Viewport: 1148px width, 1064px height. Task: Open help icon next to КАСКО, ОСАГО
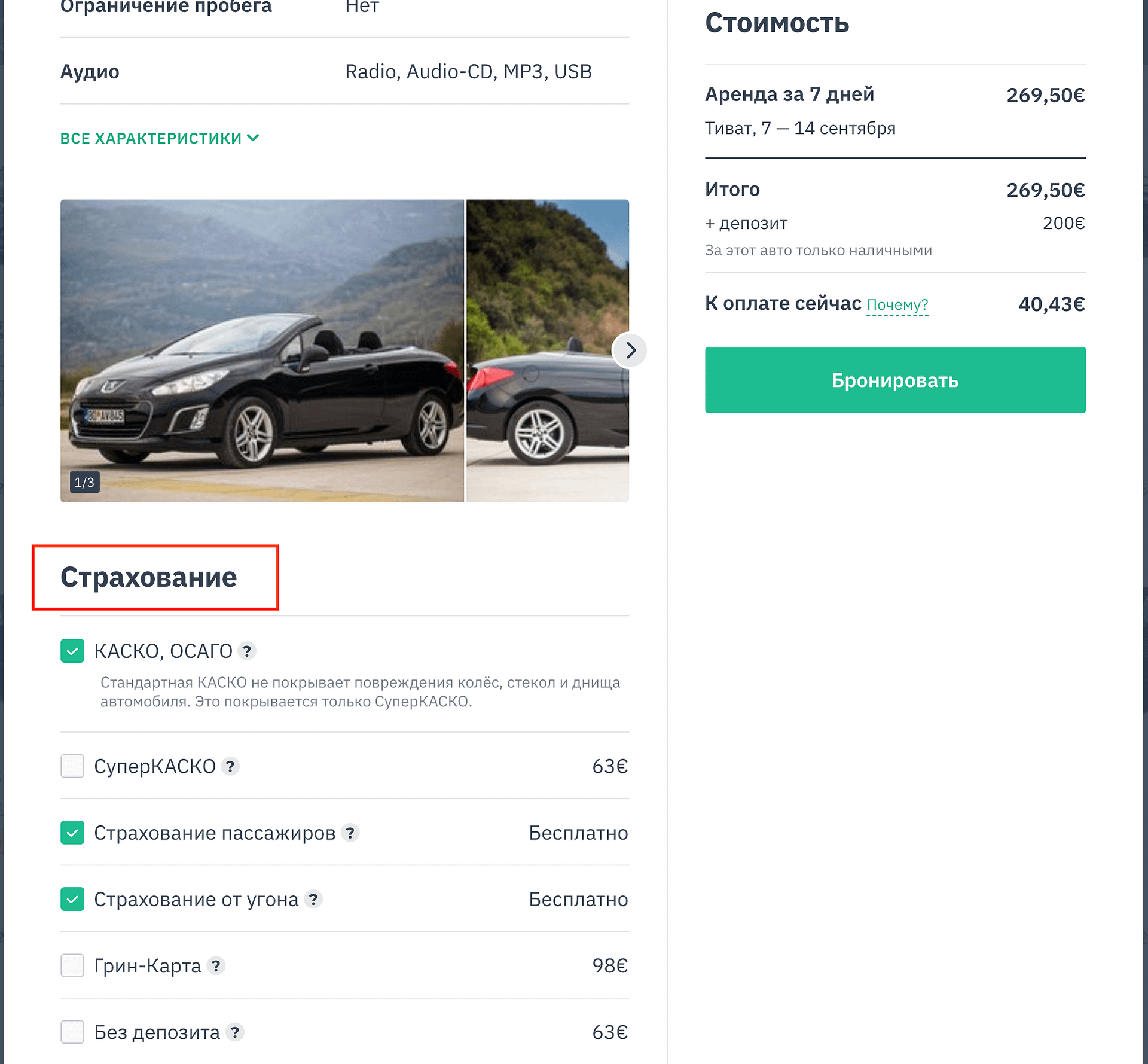tap(247, 651)
